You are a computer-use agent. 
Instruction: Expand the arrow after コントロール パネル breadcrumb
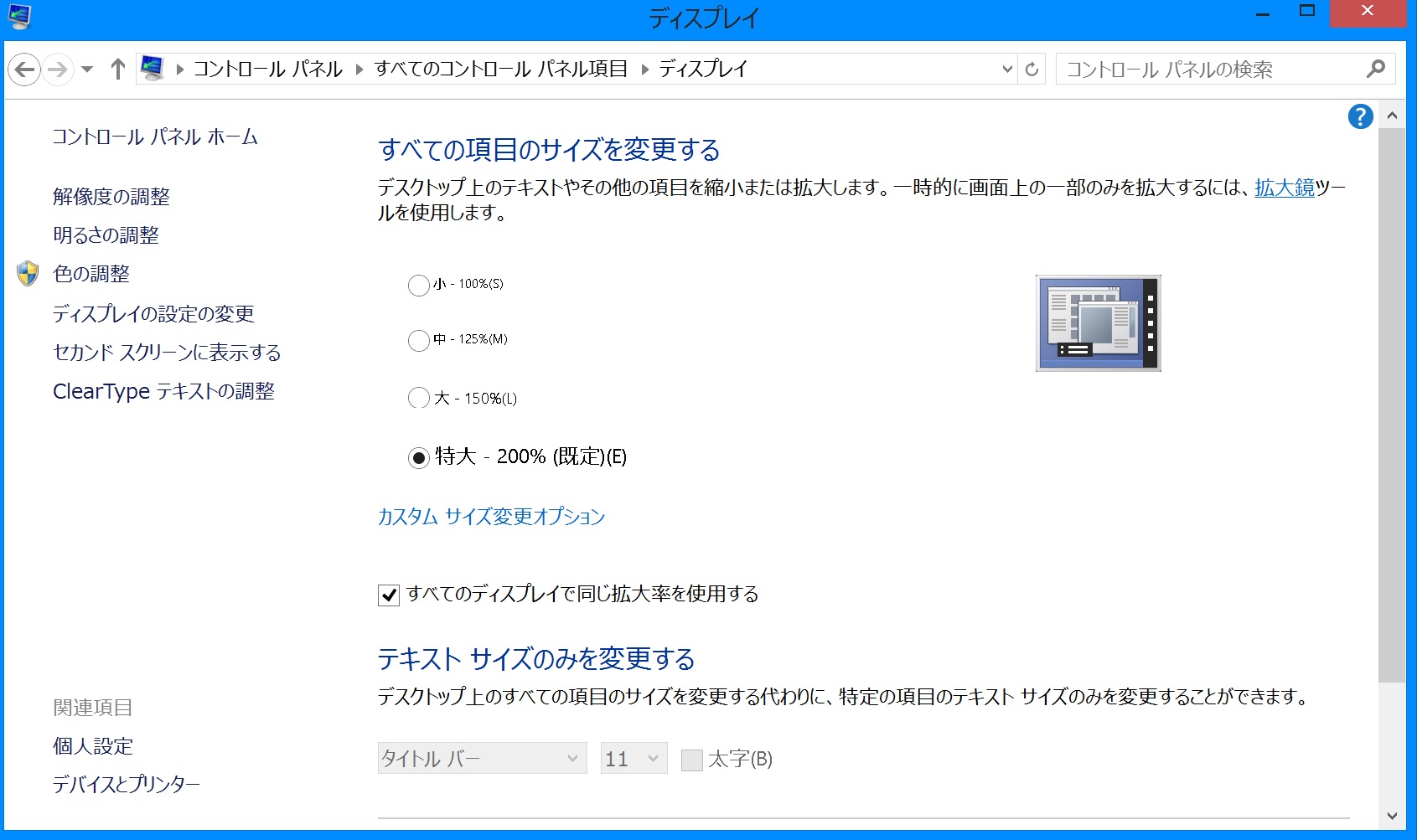tap(359, 69)
